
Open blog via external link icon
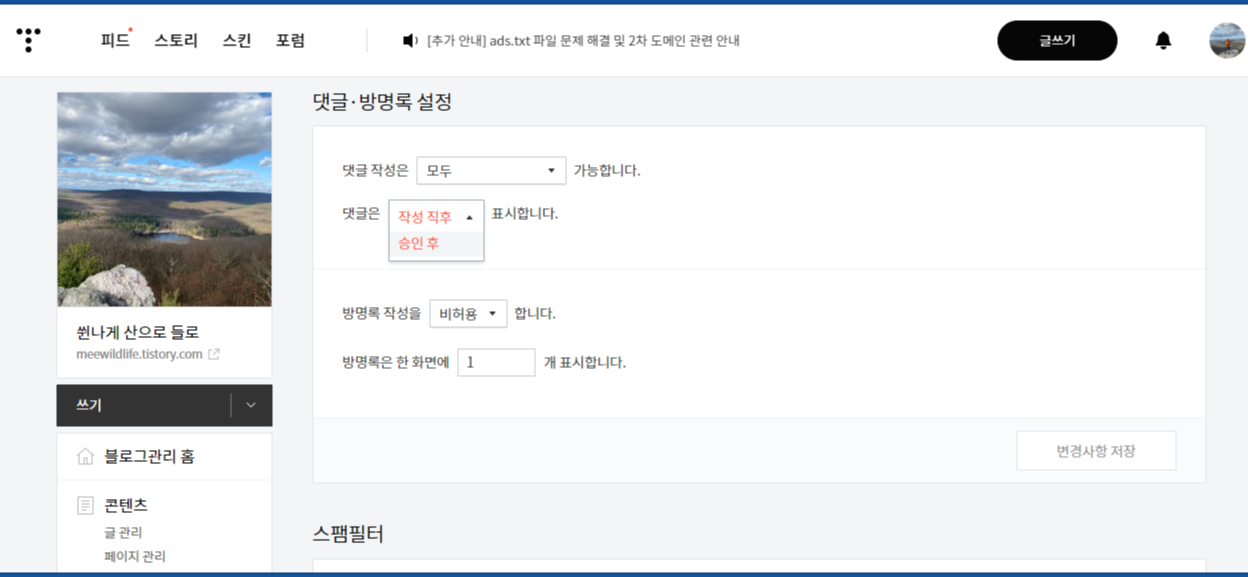213,354
